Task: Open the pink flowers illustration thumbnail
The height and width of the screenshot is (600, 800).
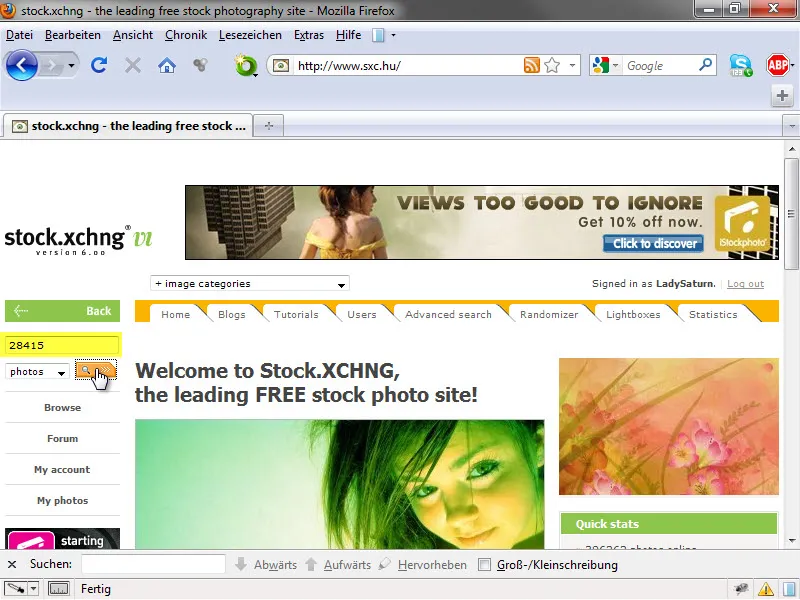Action: coord(669,427)
